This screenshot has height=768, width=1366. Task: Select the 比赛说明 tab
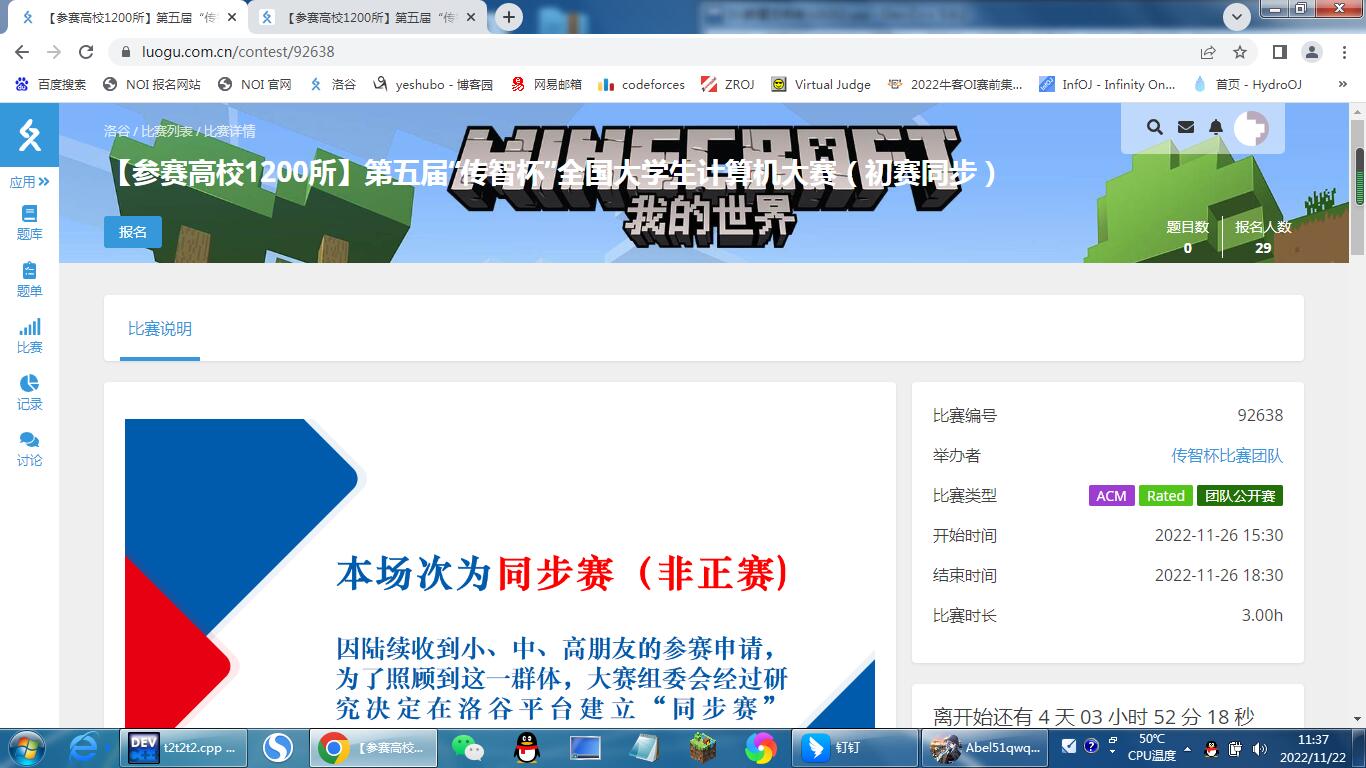point(160,329)
